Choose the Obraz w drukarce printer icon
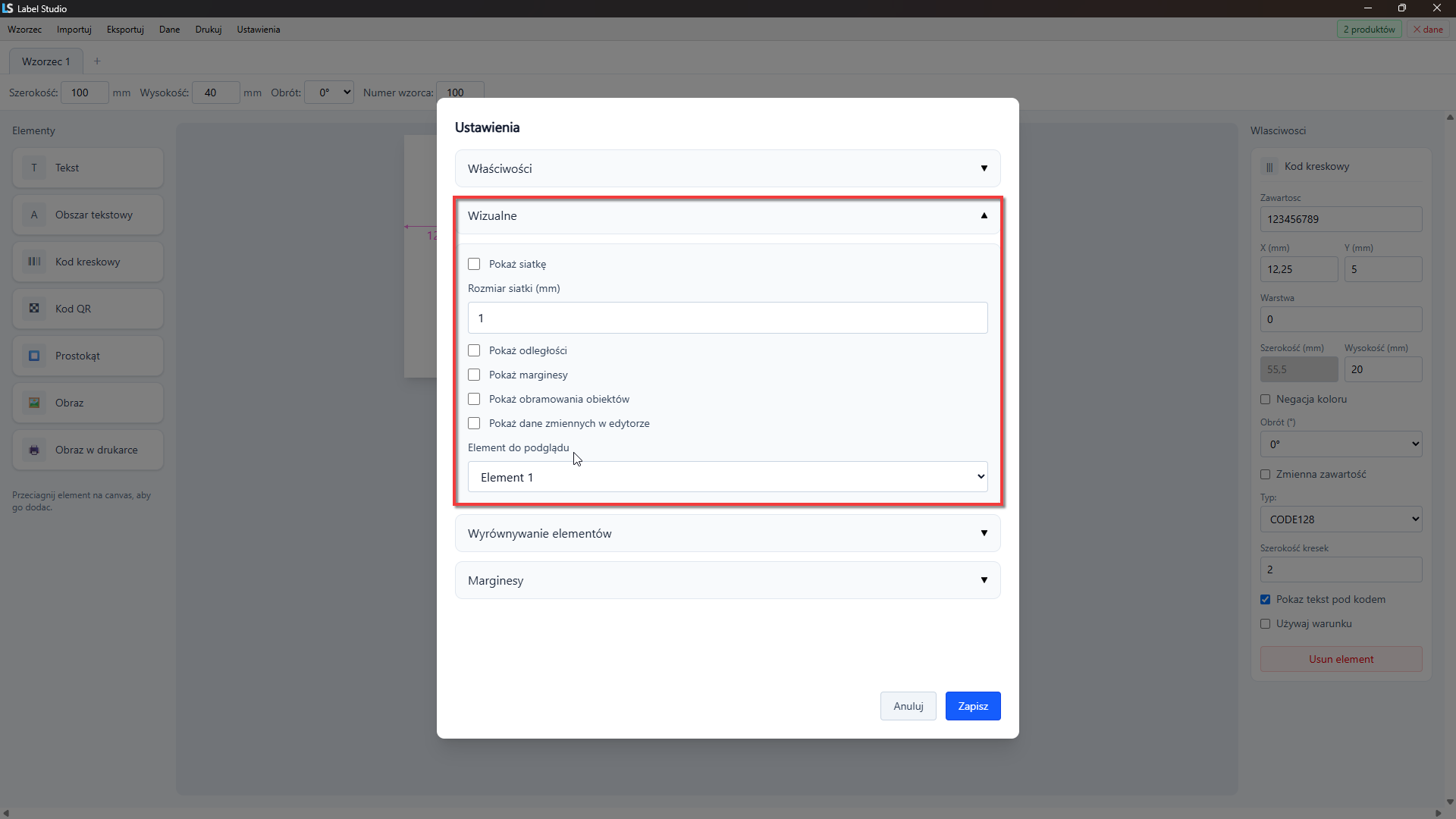This screenshot has height=819, width=1456. click(34, 450)
